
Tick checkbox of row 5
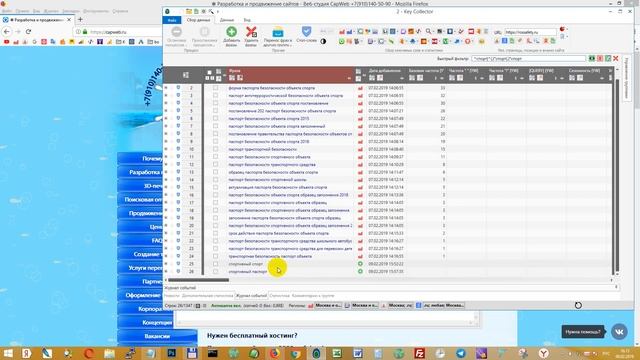click(215, 111)
